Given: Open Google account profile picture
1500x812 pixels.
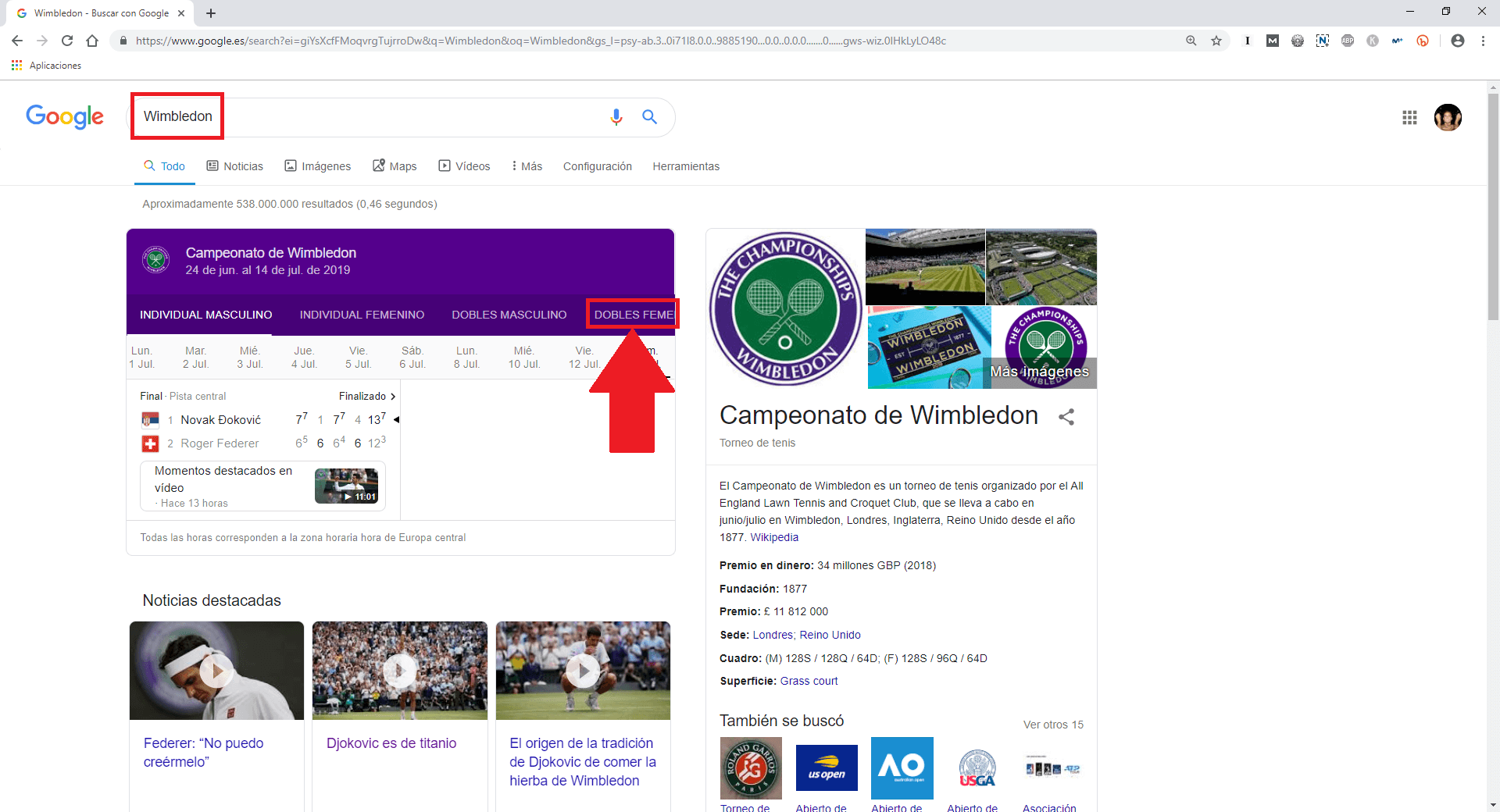Looking at the screenshot, I should click(x=1448, y=117).
